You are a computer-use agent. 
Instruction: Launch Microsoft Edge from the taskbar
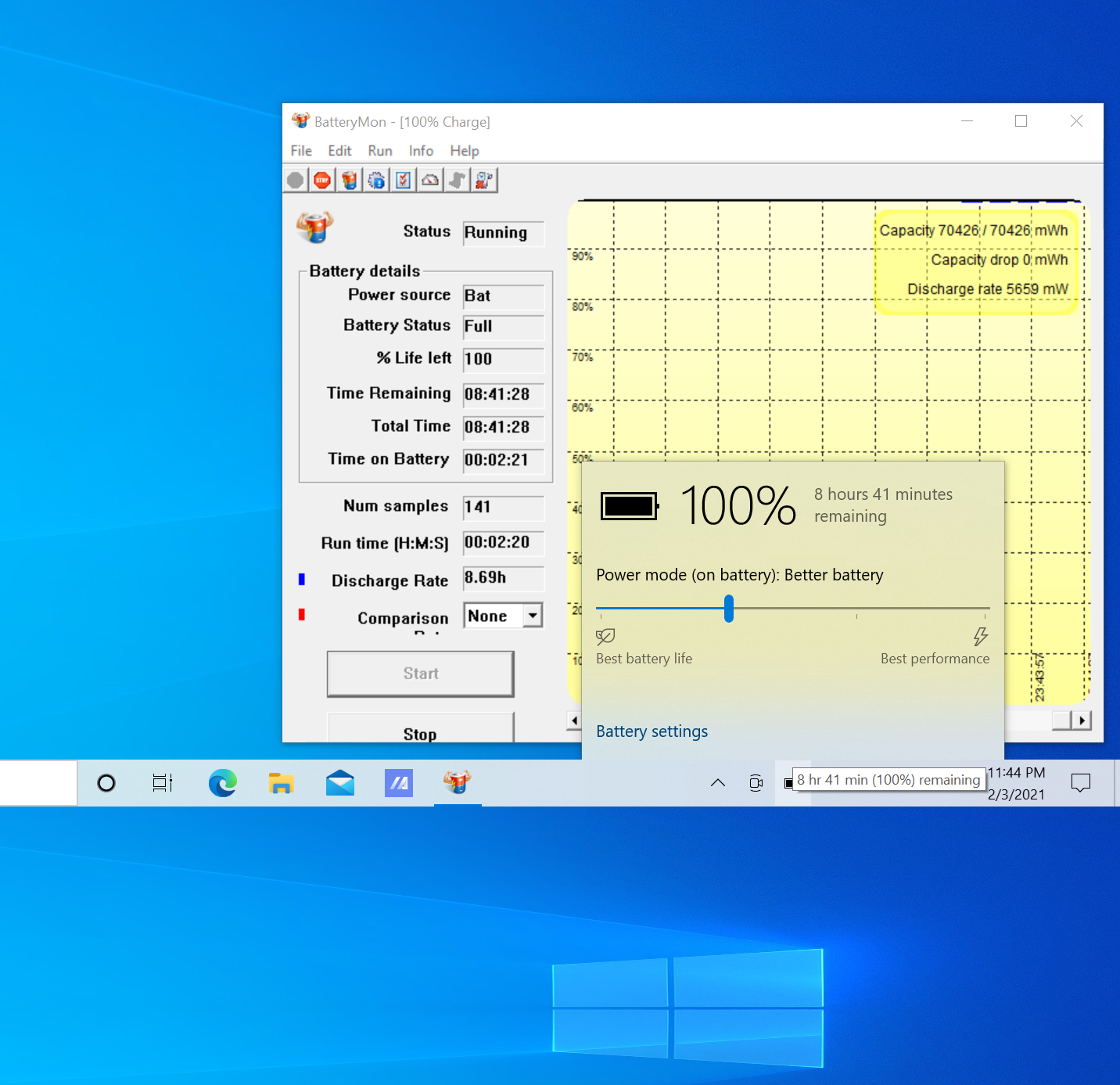point(223,783)
